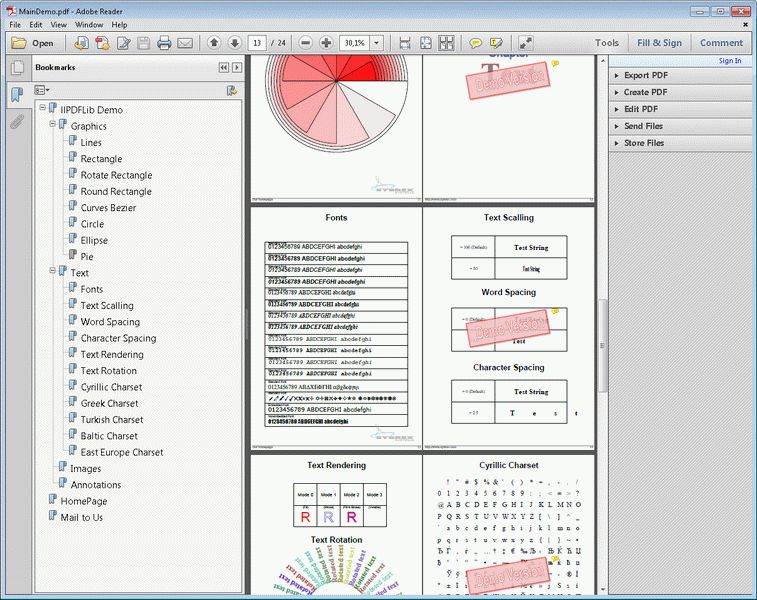This screenshot has height=600, width=757.
Task: Click the expand bookmarks panel arrow
Action: 237,68
